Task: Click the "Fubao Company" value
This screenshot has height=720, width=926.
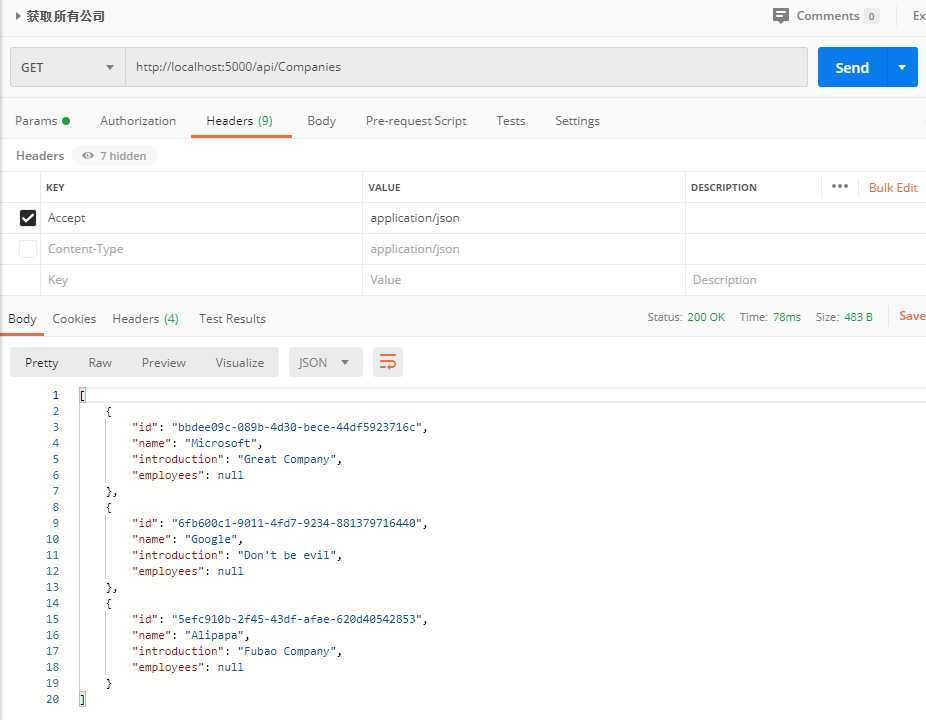Action: coord(287,651)
